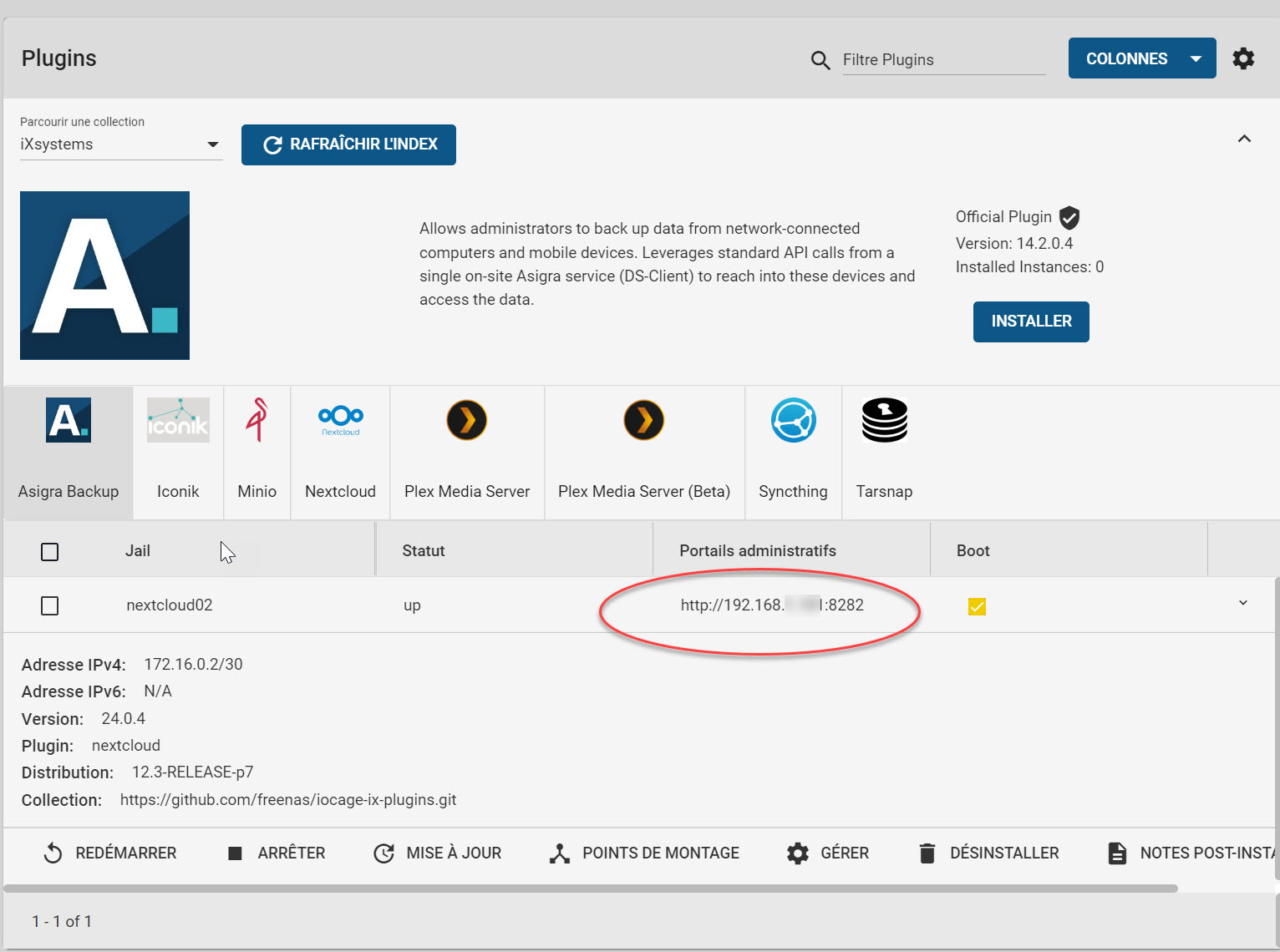Viewport: 1280px width, 952px height.
Task: Sort by the Jail column header
Action: (138, 551)
